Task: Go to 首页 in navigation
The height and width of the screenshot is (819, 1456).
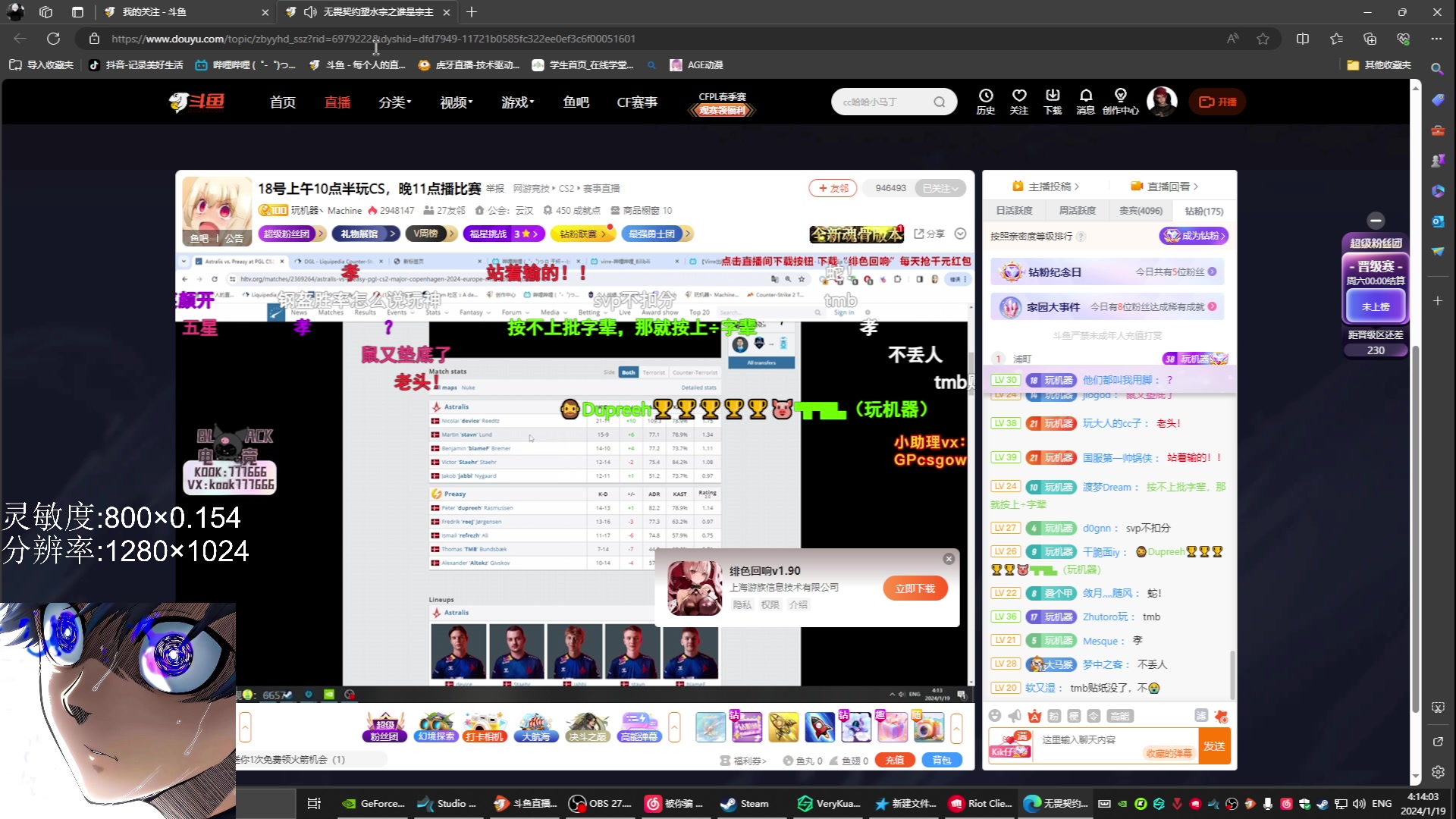Action: pos(283,102)
